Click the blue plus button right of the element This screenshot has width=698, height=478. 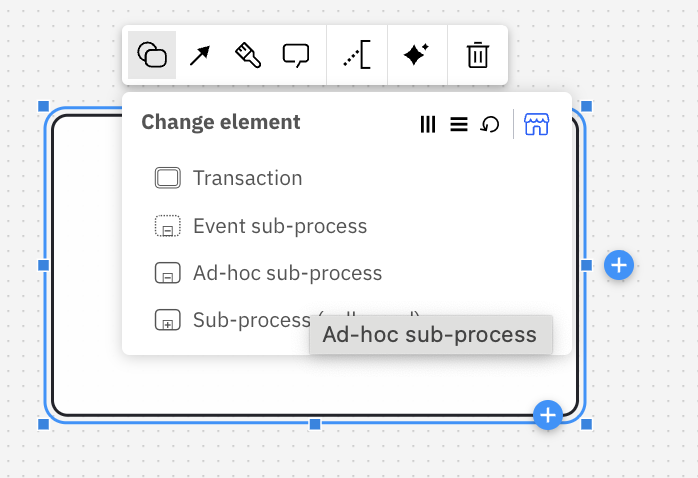pyautogui.click(x=619, y=265)
